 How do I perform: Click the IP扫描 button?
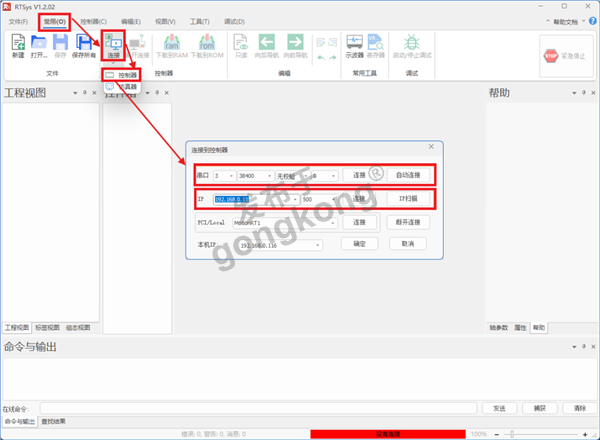pos(408,199)
